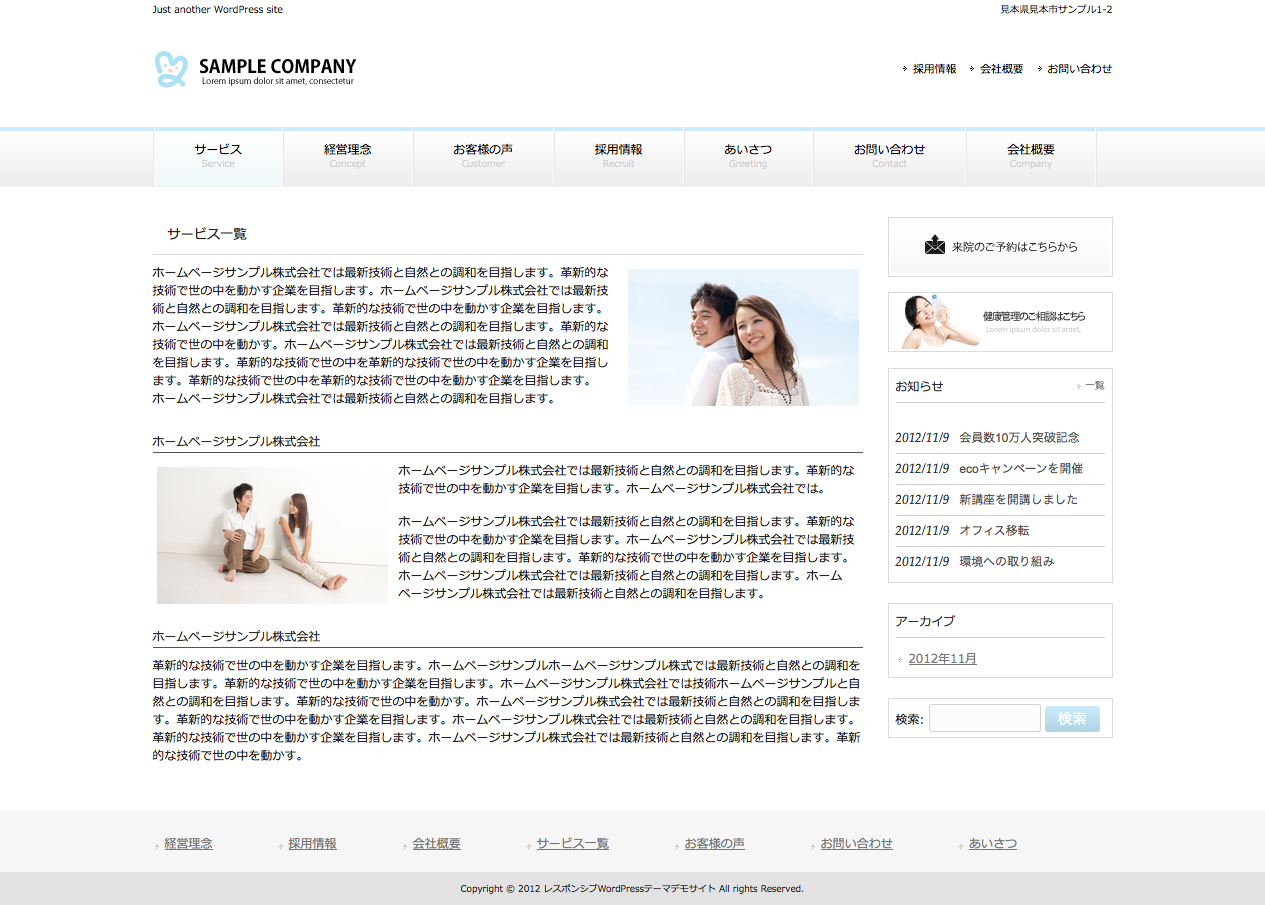The height and width of the screenshot is (905, 1265).
Task: Open the 環境への取り組み news item
Action: [x=1007, y=561]
